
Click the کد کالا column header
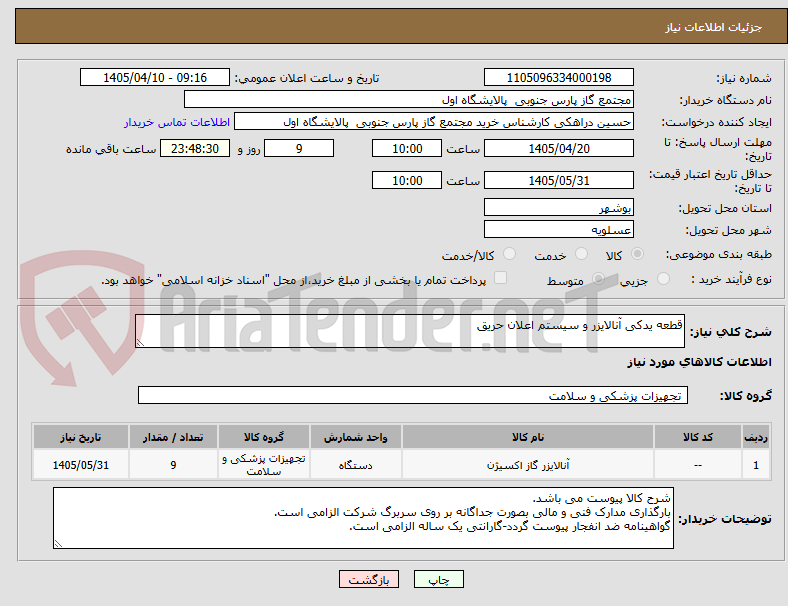(698, 437)
